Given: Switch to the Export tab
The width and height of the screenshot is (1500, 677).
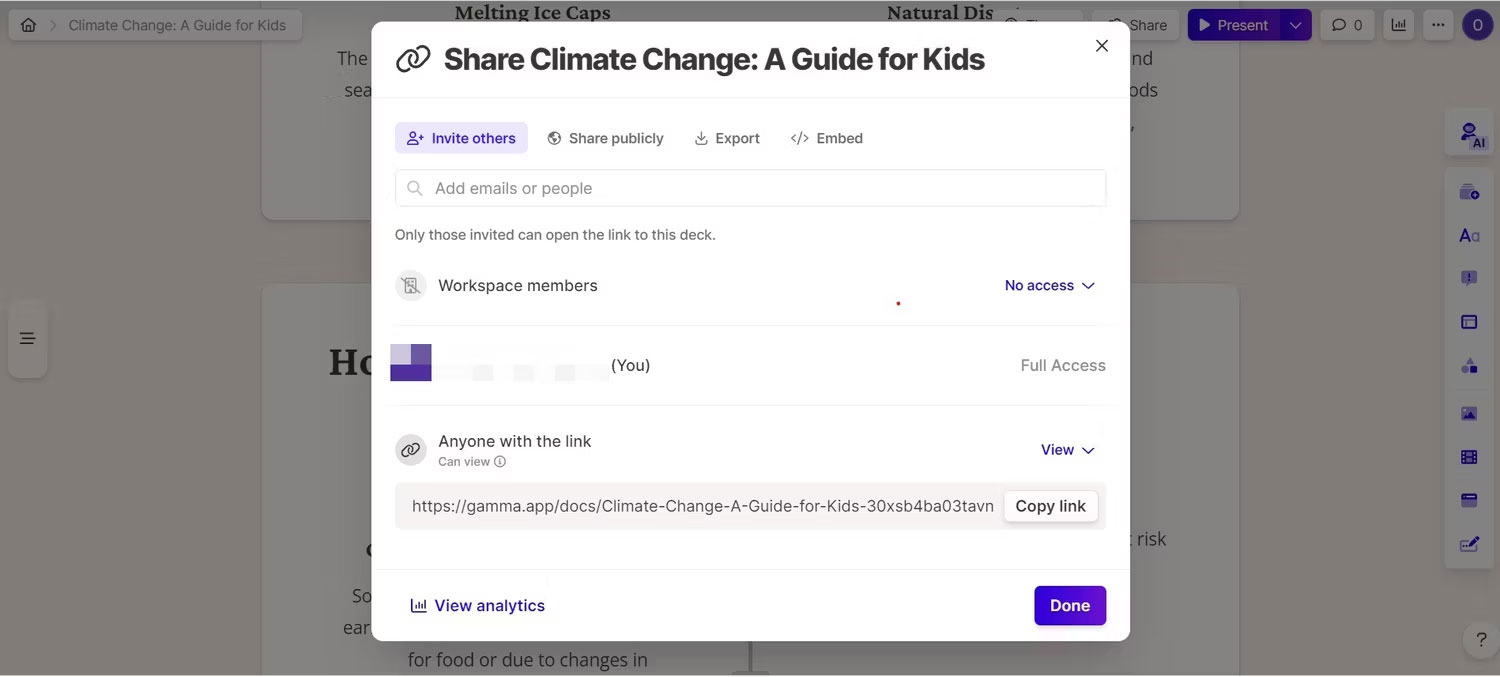Looking at the screenshot, I should (x=727, y=138).
